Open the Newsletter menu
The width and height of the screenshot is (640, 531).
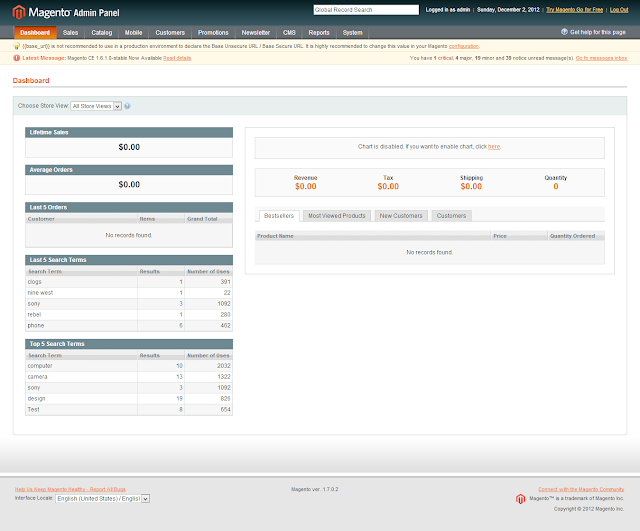point(256,33)
